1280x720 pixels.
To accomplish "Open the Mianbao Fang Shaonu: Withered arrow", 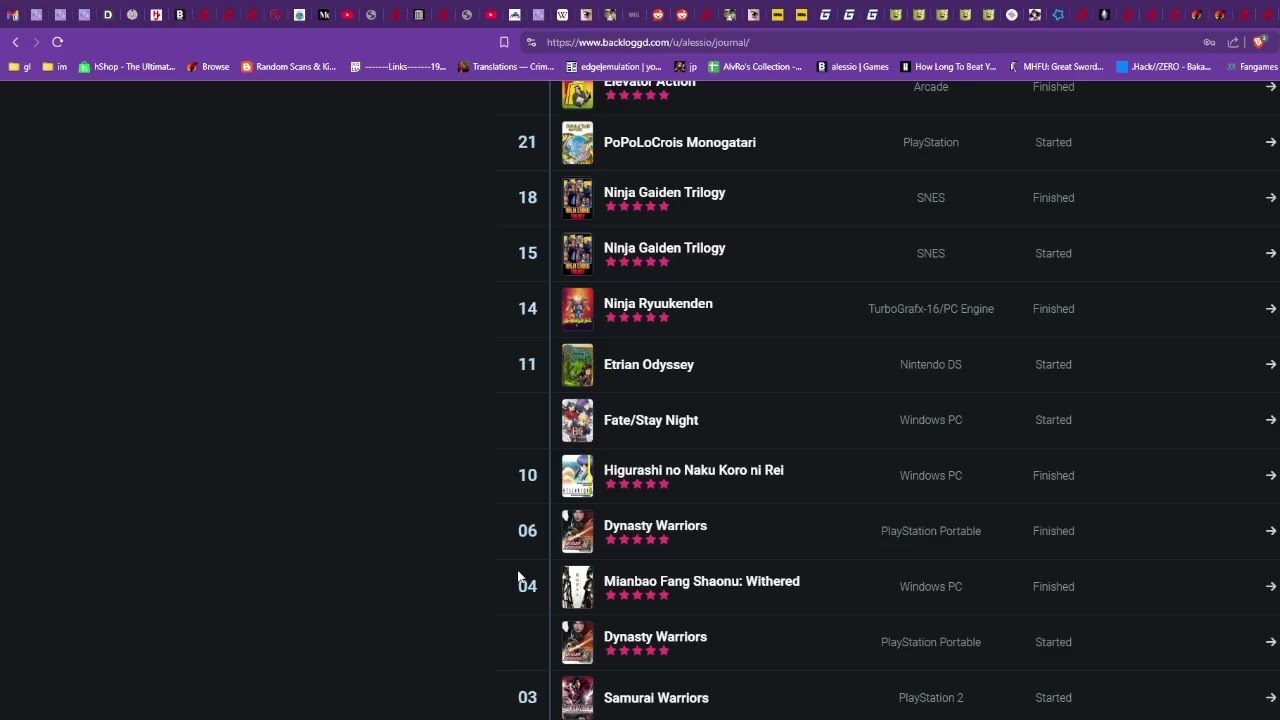I will (x=1270, y=586).
